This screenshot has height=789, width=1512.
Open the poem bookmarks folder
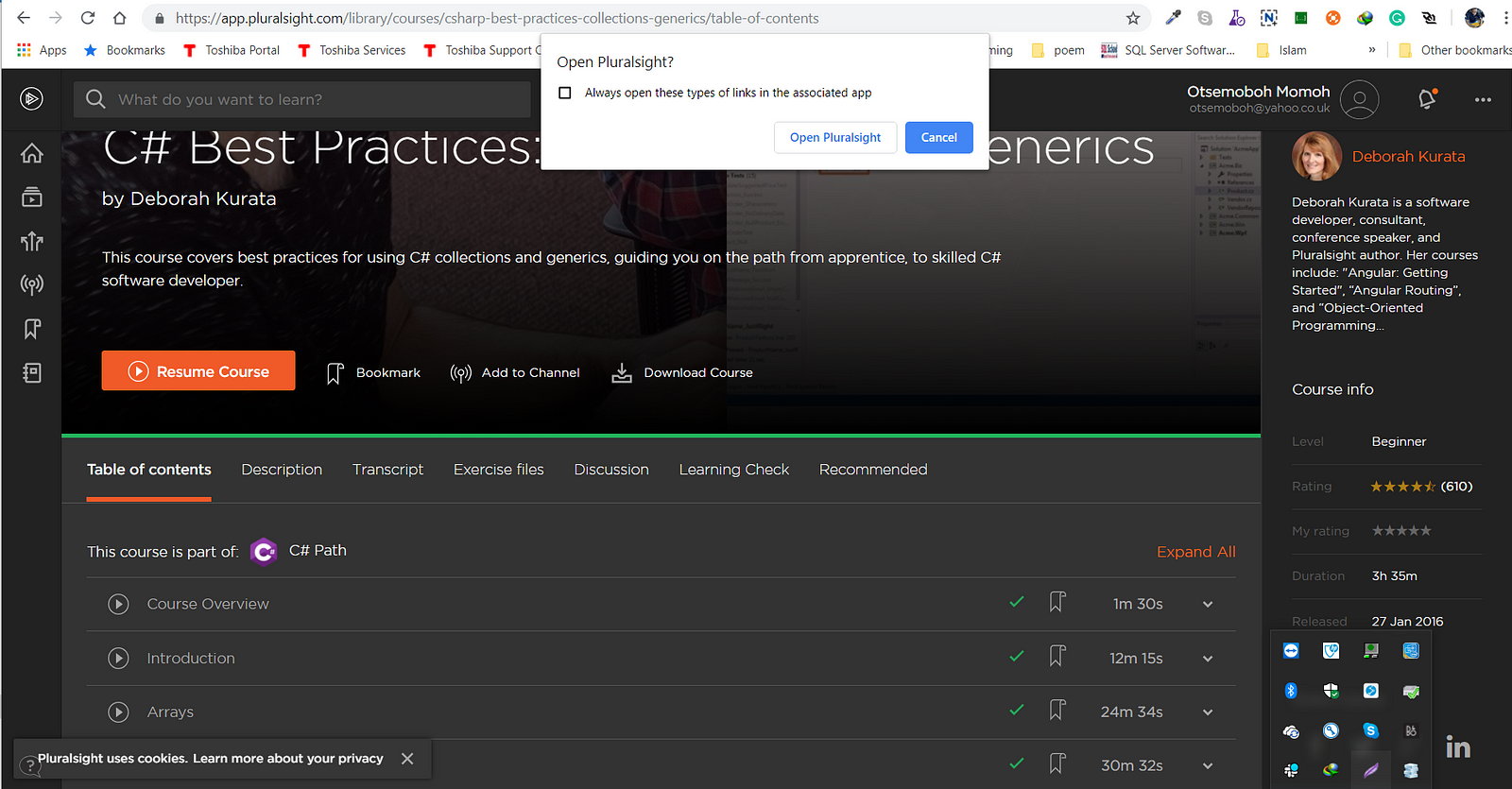tap(1057, 50)
